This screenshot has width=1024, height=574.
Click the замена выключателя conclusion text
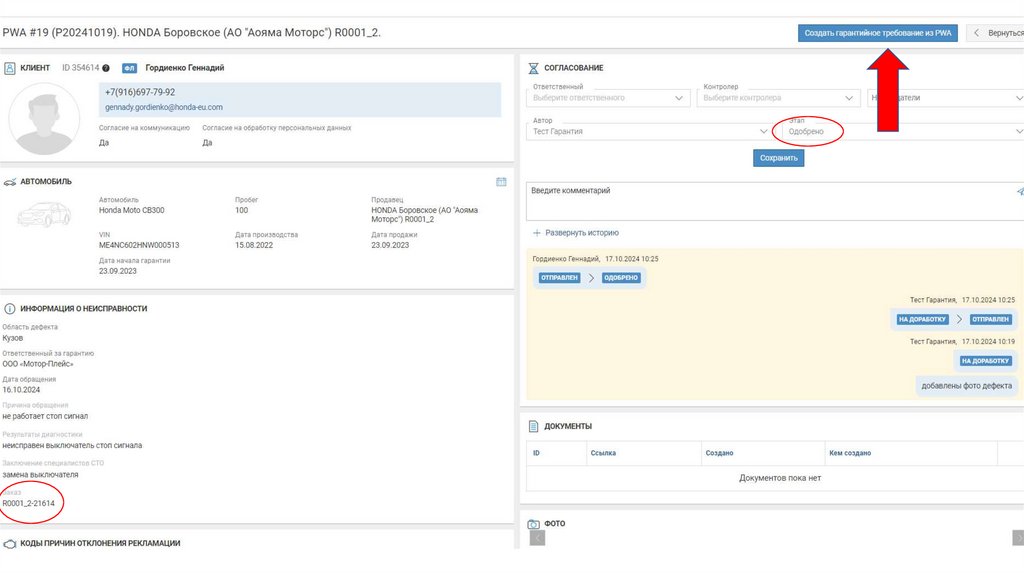click(40, 475)
